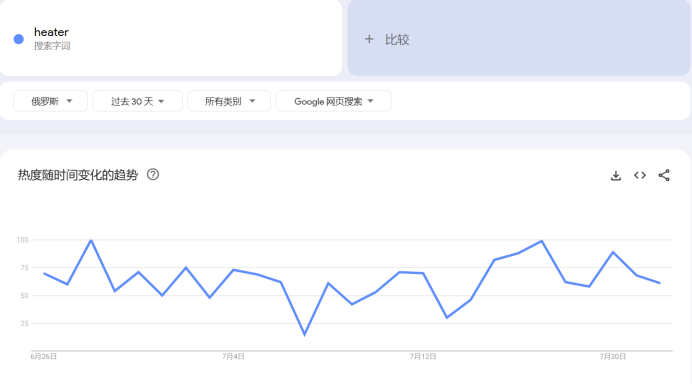Expand the Google 网页搜索 search type dropdown
The width and height of the screenshot is (692, 384).
tap(333, 101)
